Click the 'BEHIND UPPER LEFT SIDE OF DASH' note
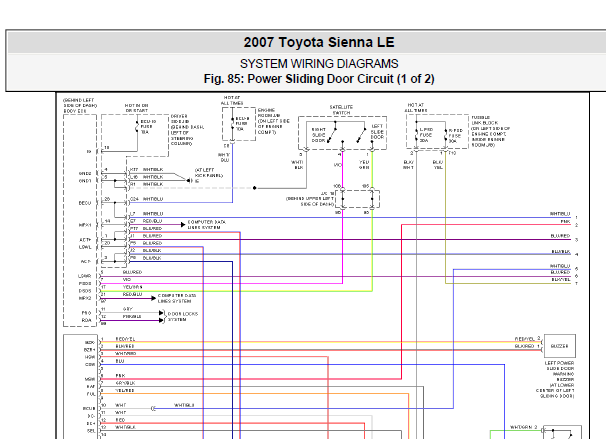The height and width of the screenshot is (439, 606). pos(310,201)
